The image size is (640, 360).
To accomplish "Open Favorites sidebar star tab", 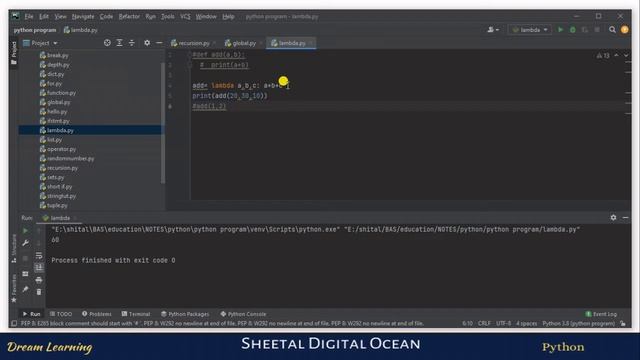I will [14, 288].
